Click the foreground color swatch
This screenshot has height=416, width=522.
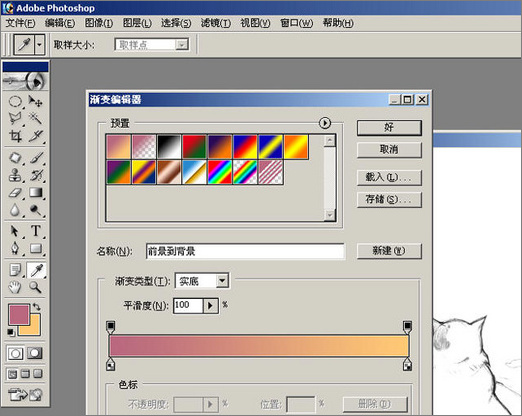click(19, 314)
